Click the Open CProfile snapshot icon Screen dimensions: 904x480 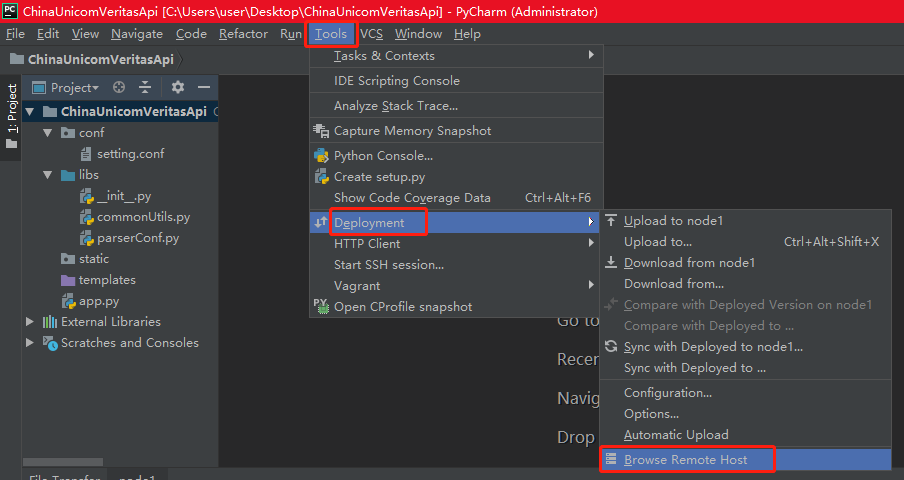[321, 307]
